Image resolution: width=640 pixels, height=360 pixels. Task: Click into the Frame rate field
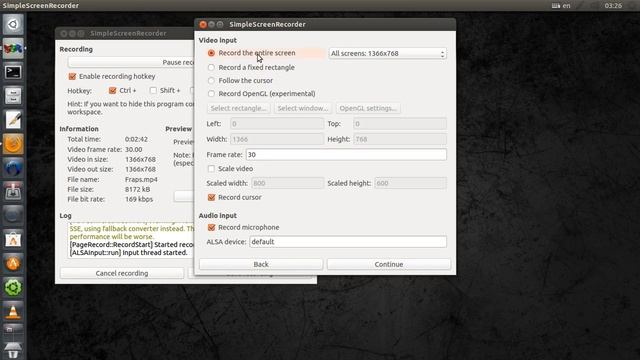point(346,155)
